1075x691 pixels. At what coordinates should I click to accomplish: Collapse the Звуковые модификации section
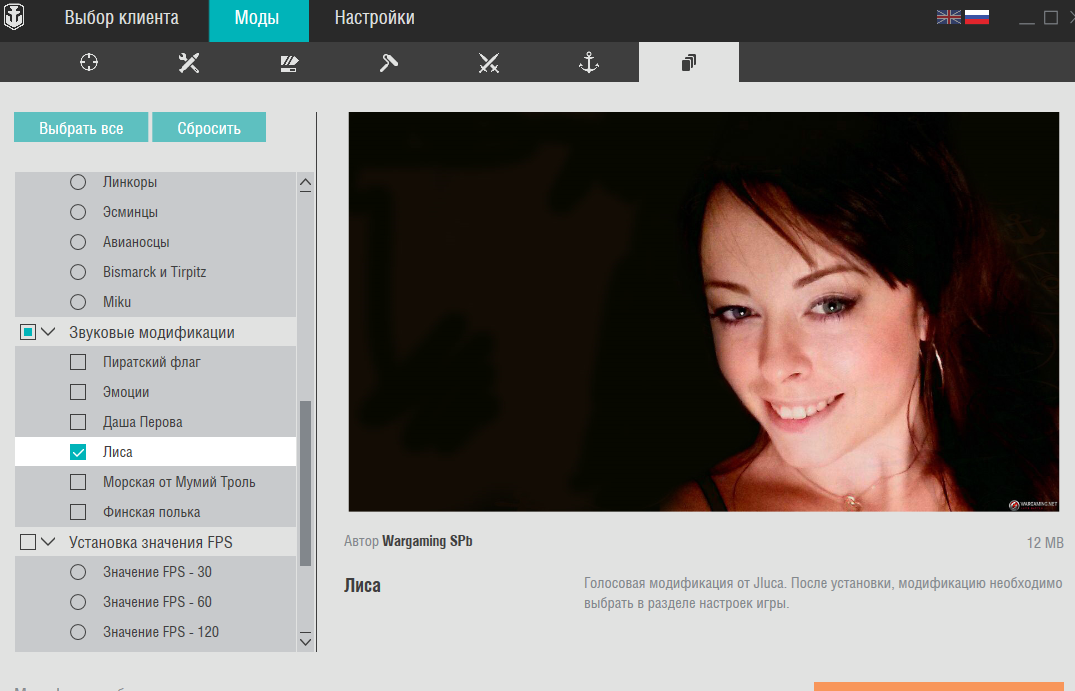click(x=48, y=332)
